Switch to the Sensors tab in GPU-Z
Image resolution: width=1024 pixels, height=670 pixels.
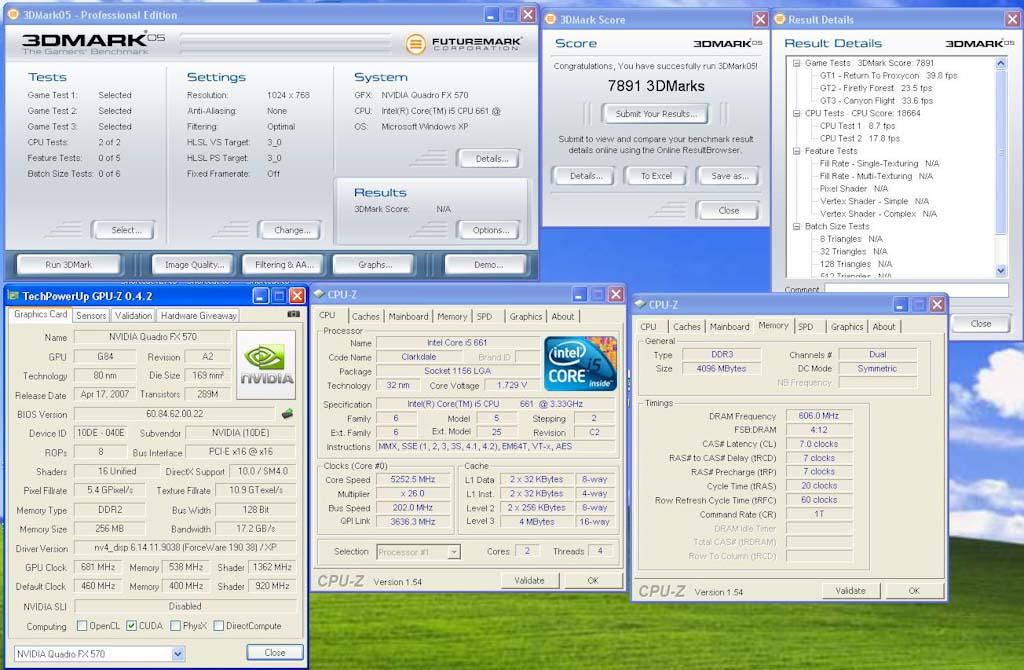[x=91, y=315]
